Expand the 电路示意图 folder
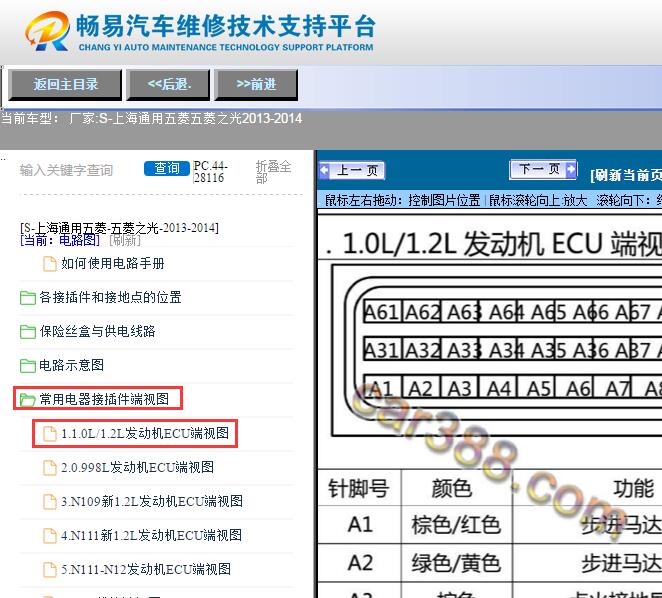The image size is (662, 598). coord(71,365)
